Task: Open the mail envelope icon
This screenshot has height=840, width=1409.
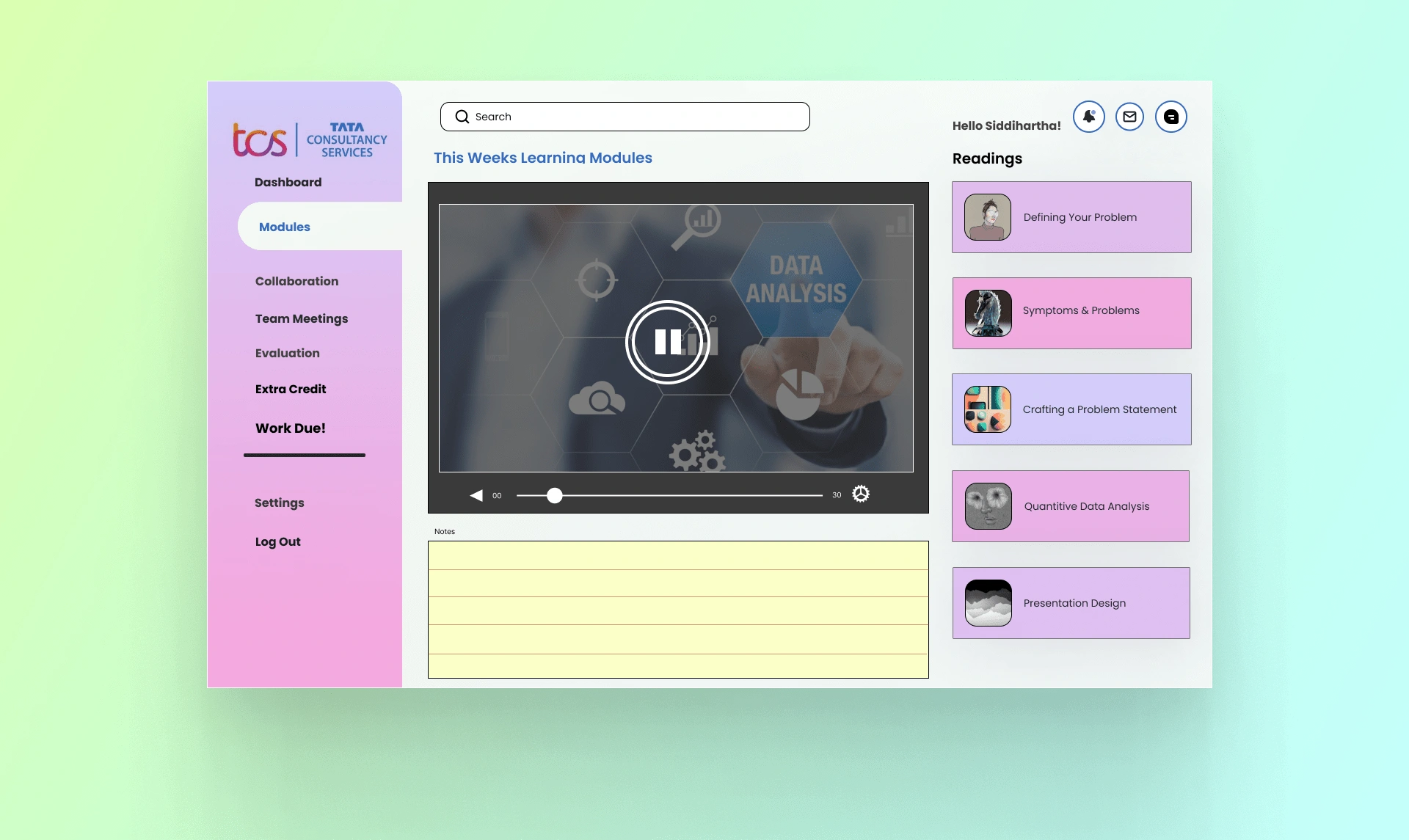Action: 1129,117
